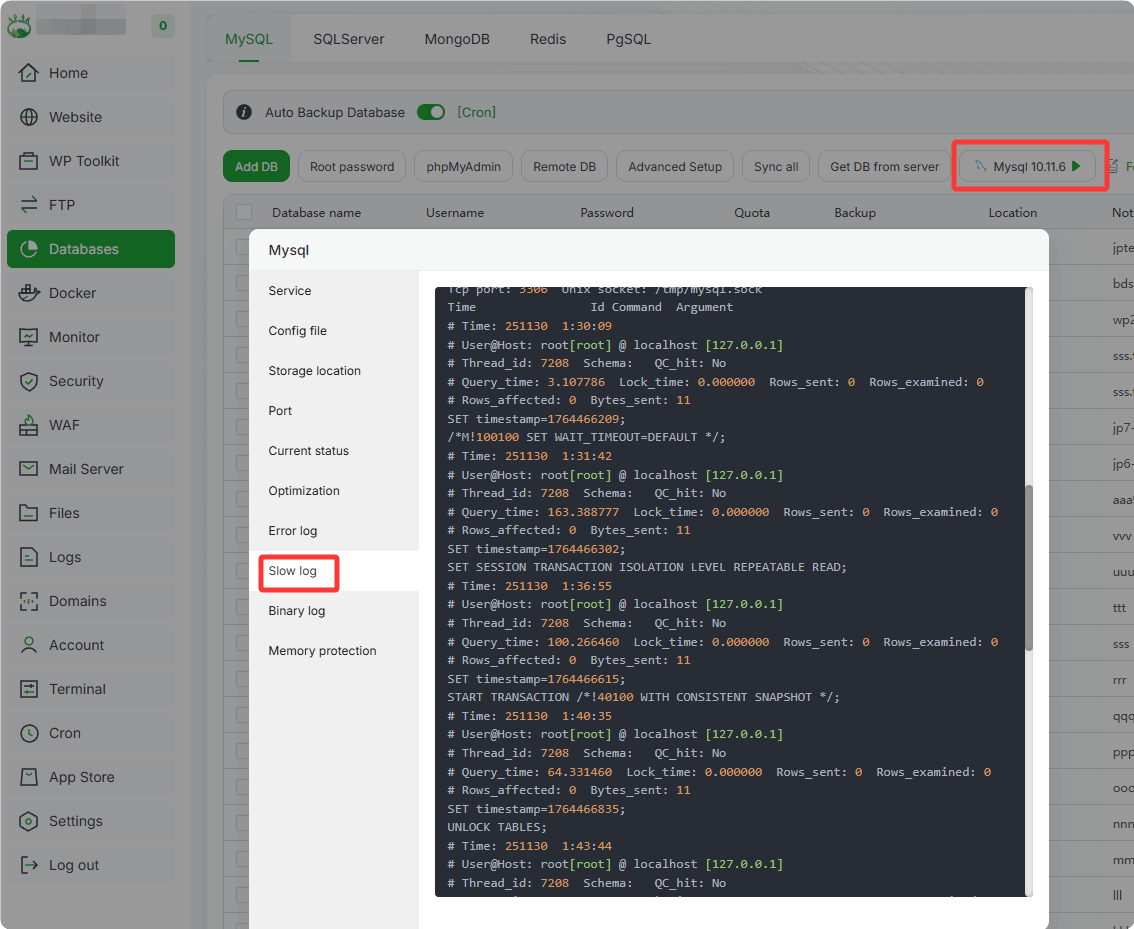
Task: Check the select-all databases checkbox
Action: [x=244, y=212]
